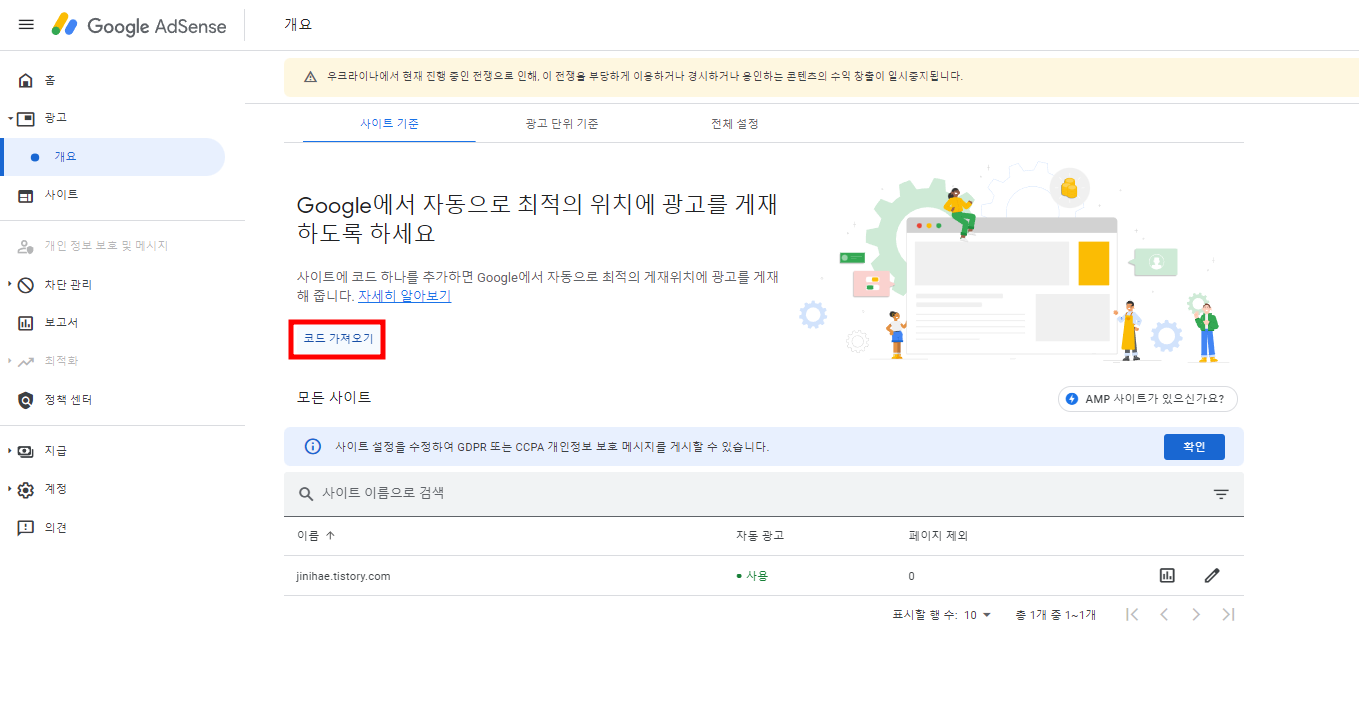The height and width of the screenshot is (703, 1359).
Task: Switch to 전체 설정 tab
Action: point(734,124)
